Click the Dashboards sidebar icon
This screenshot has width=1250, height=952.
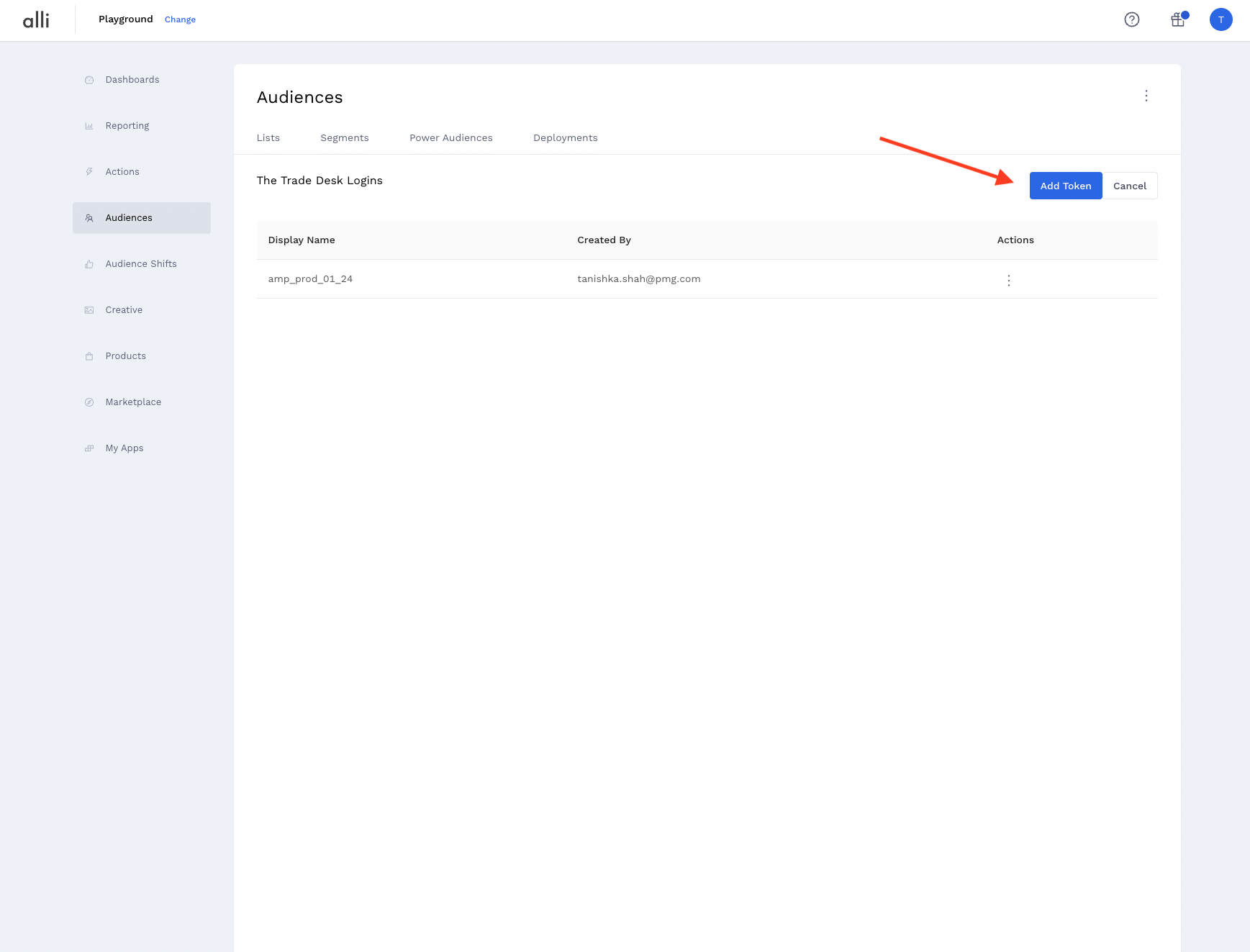89,80
